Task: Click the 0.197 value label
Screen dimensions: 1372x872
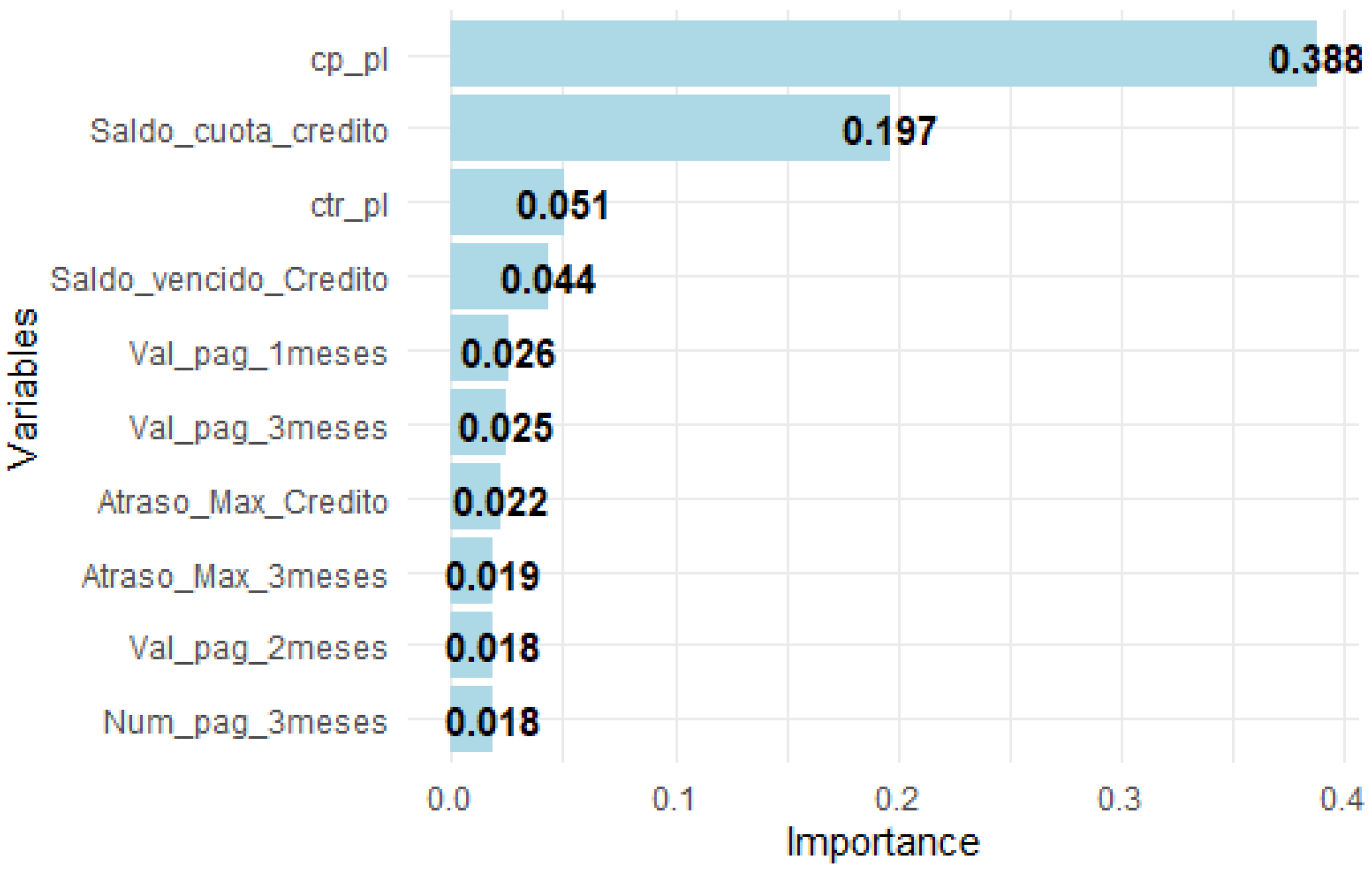Action: pos(889,131)
